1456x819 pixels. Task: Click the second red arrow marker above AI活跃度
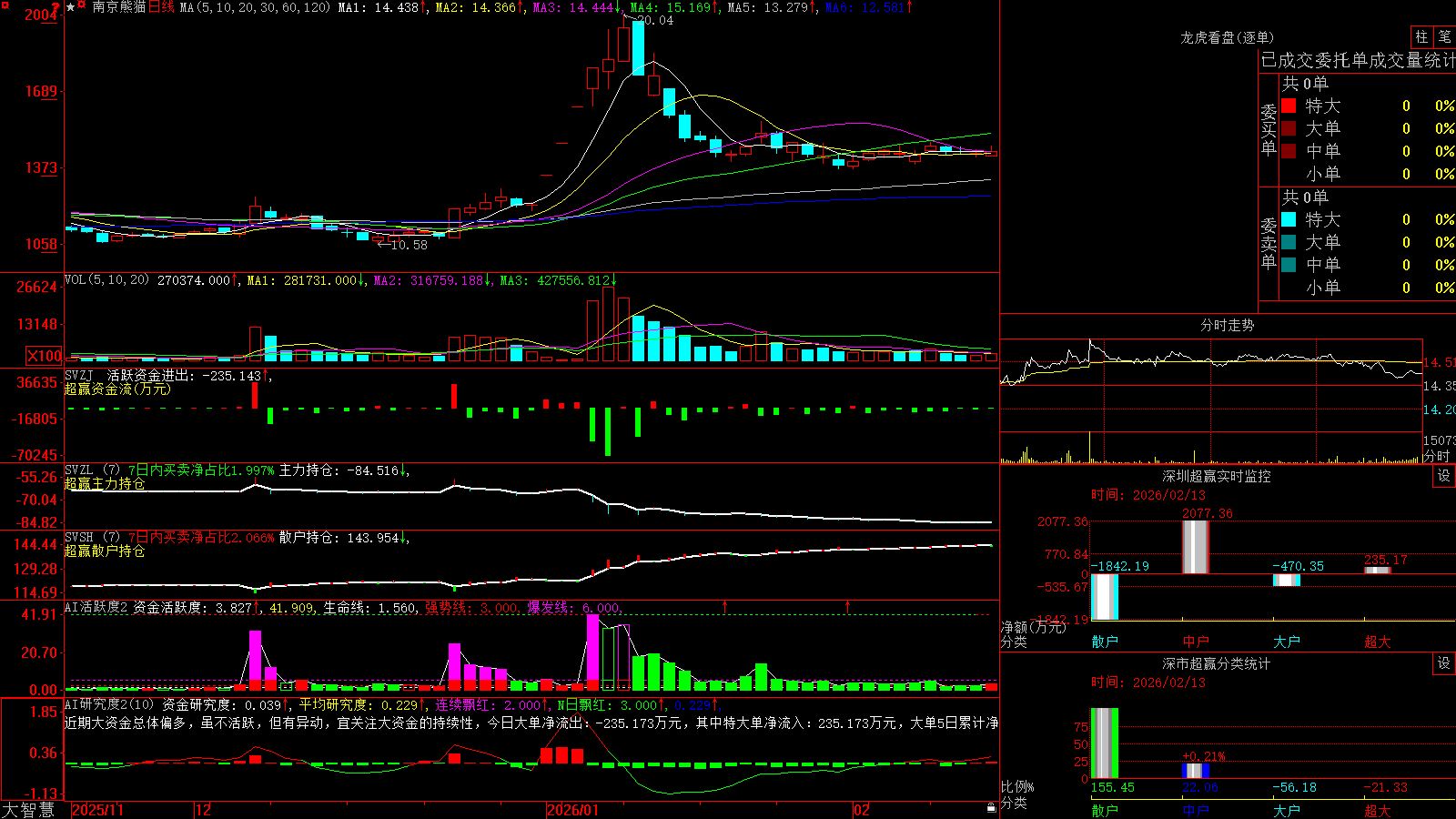pyautogui.click(x=848, y=606)
